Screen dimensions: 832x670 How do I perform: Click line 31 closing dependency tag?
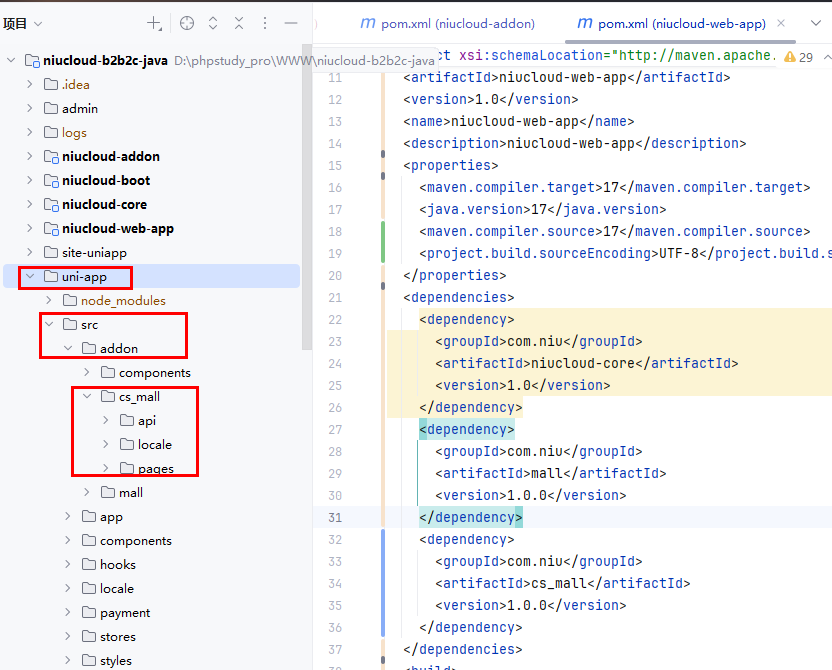point(470,517)
